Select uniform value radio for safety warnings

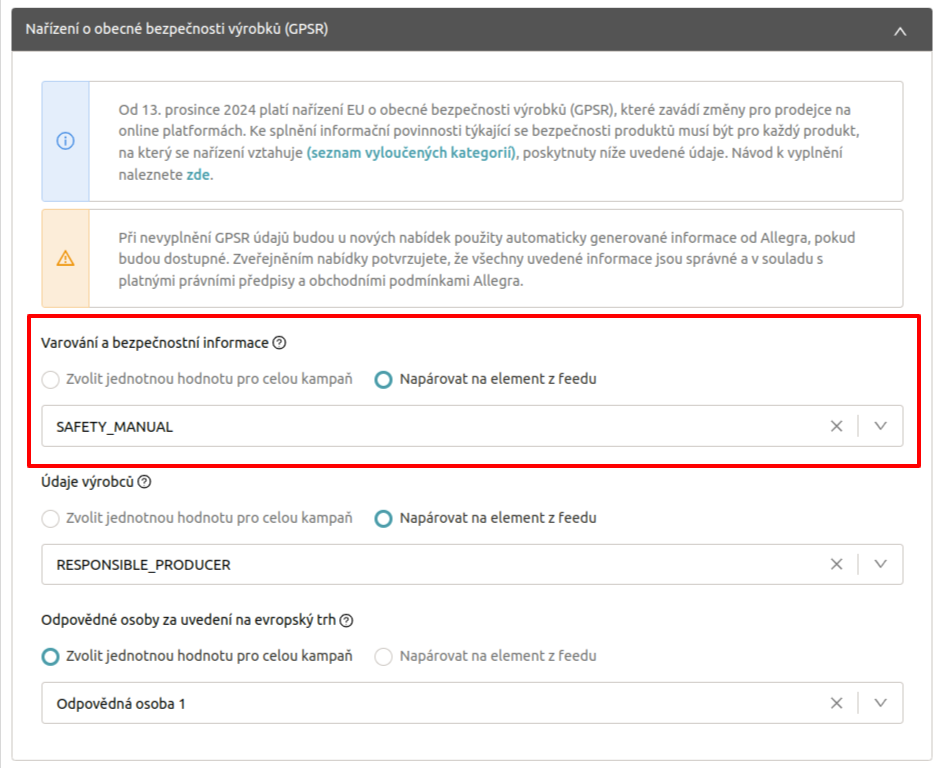(x=50, y=380)
